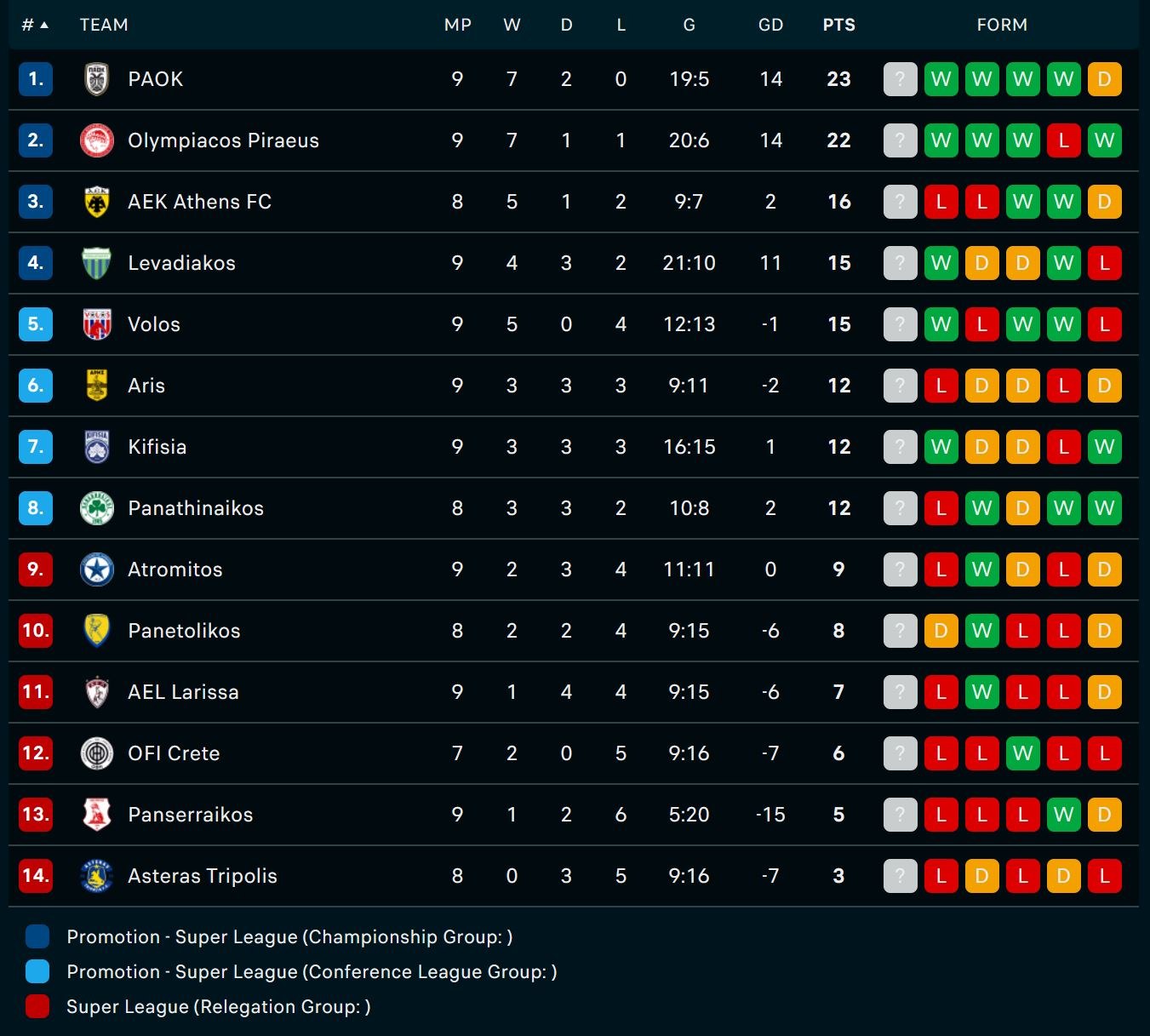Click PAOK's upcoming match question-mark badge
1150x1036 pixels.
pyautogui.click(x=900, y=79)
